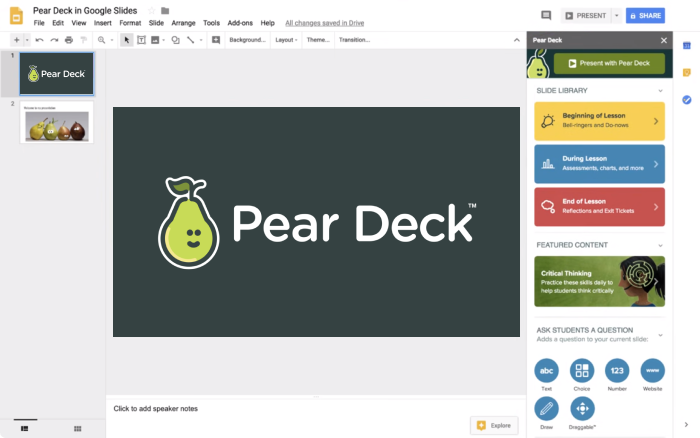Select slide 2 thumbnail with pears
The image size is (700, 438).
57,122
